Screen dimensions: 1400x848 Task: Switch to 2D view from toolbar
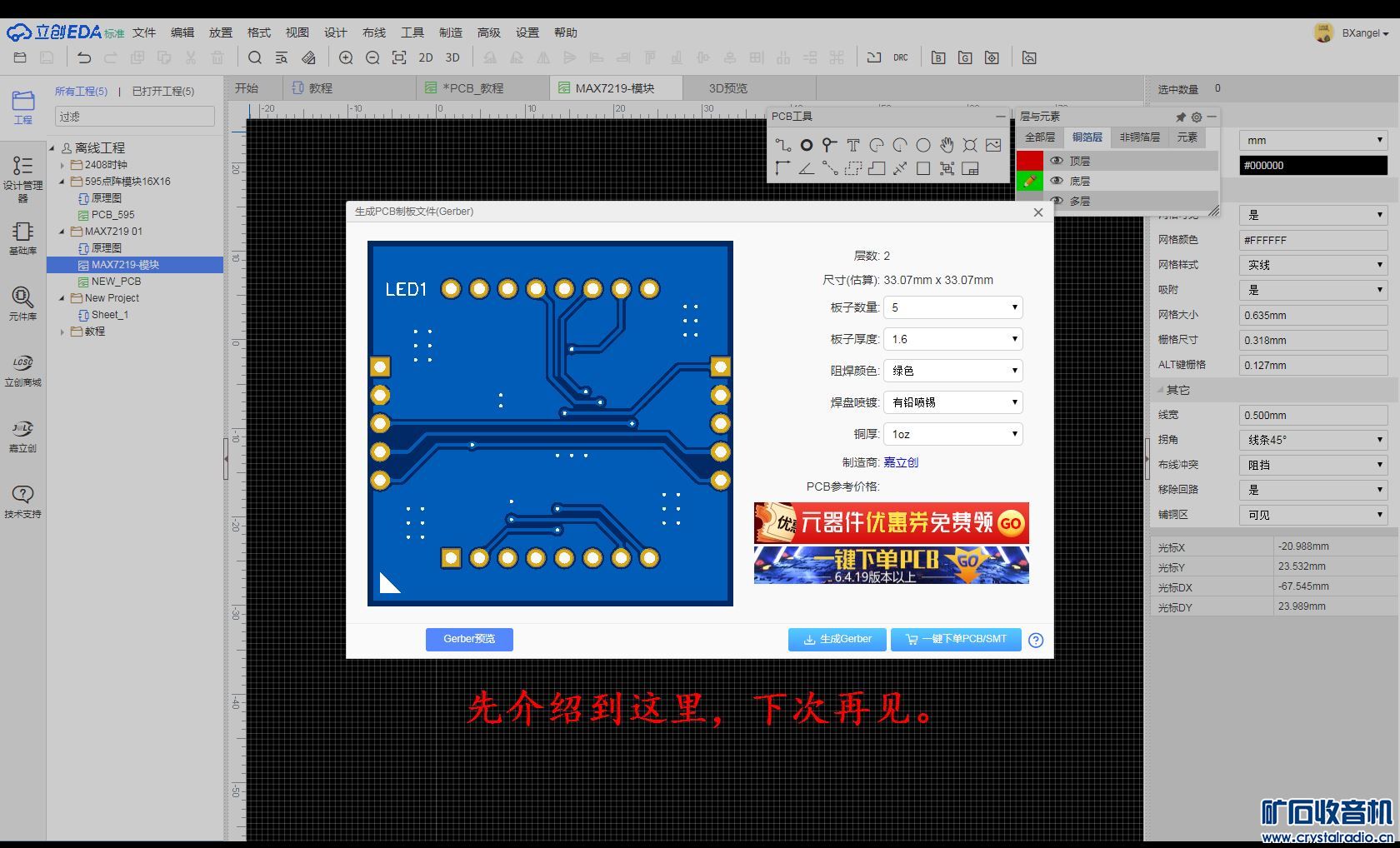coord(426,57)
